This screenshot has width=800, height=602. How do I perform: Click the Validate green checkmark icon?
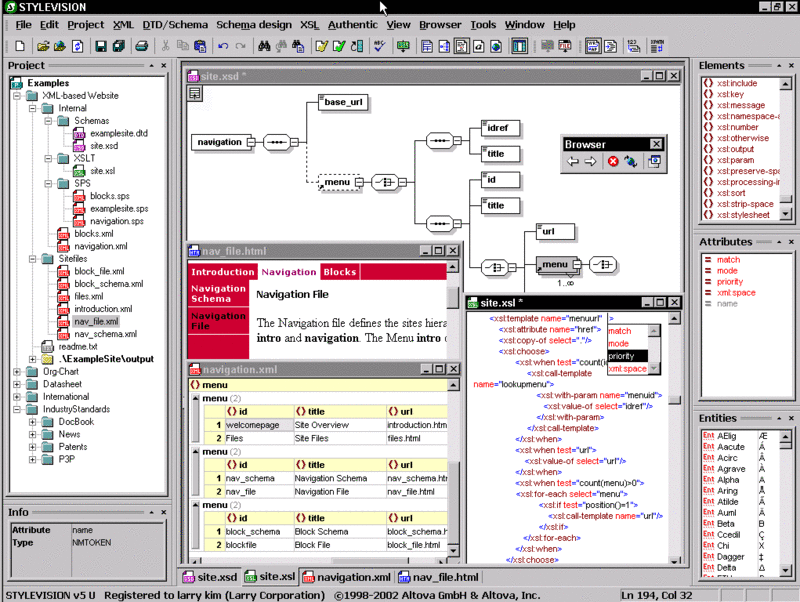tap(339, 46)
